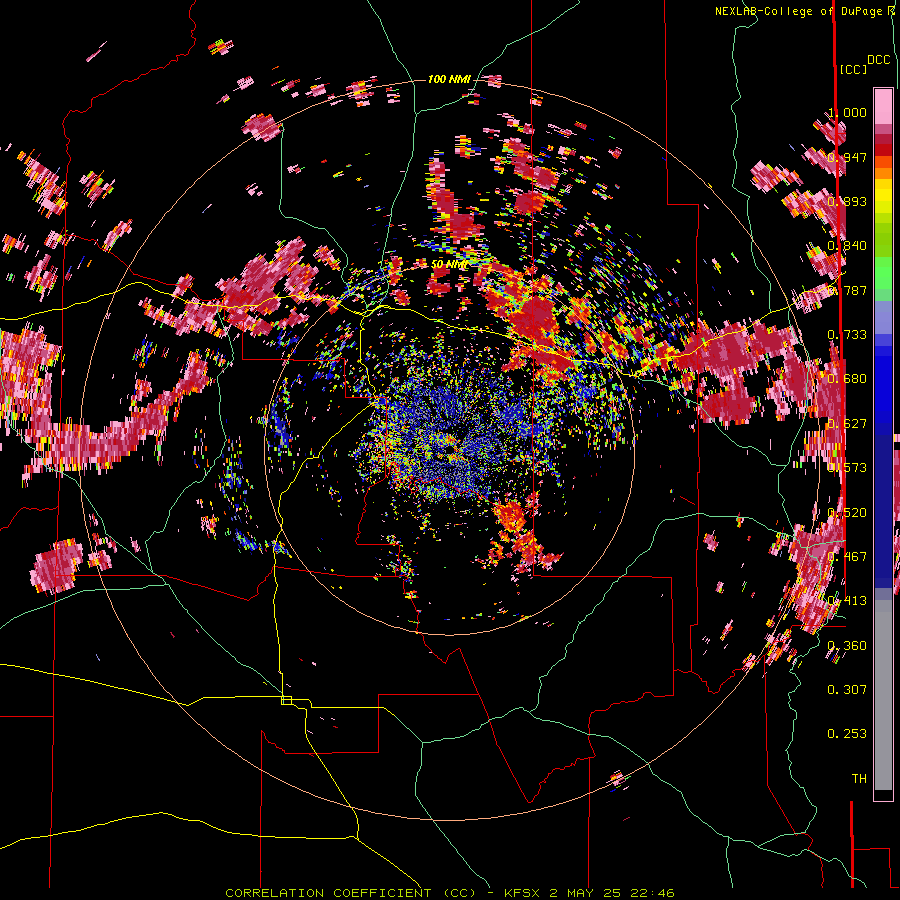The image size is (900, 900).
Task: Select the 0.680 legend value
Action: click(847, 379)
